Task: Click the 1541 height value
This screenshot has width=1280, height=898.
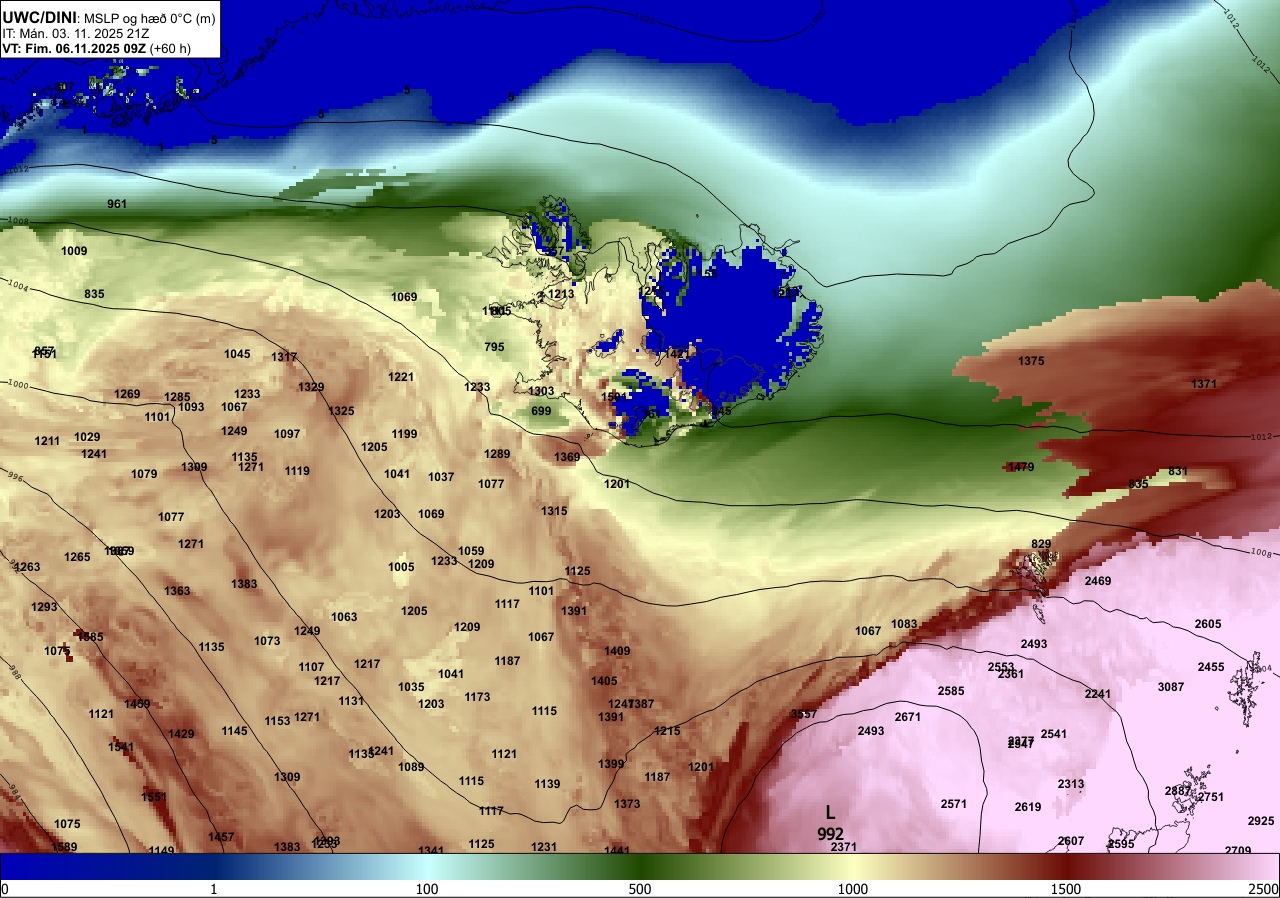Action: (121, 747)
